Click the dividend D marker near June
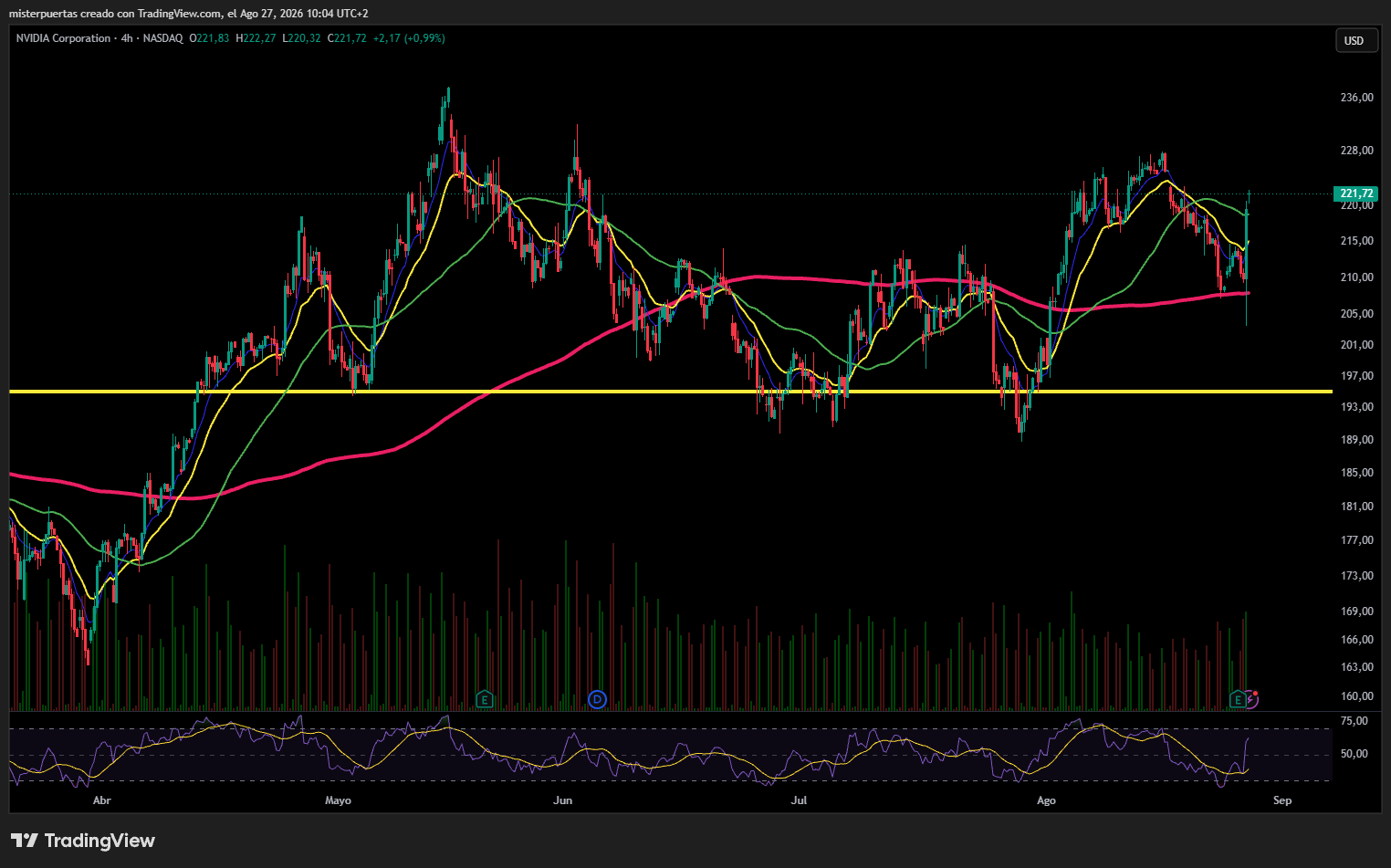The width and height of the screenshot is (1391, 868). (x=597, y=700)
